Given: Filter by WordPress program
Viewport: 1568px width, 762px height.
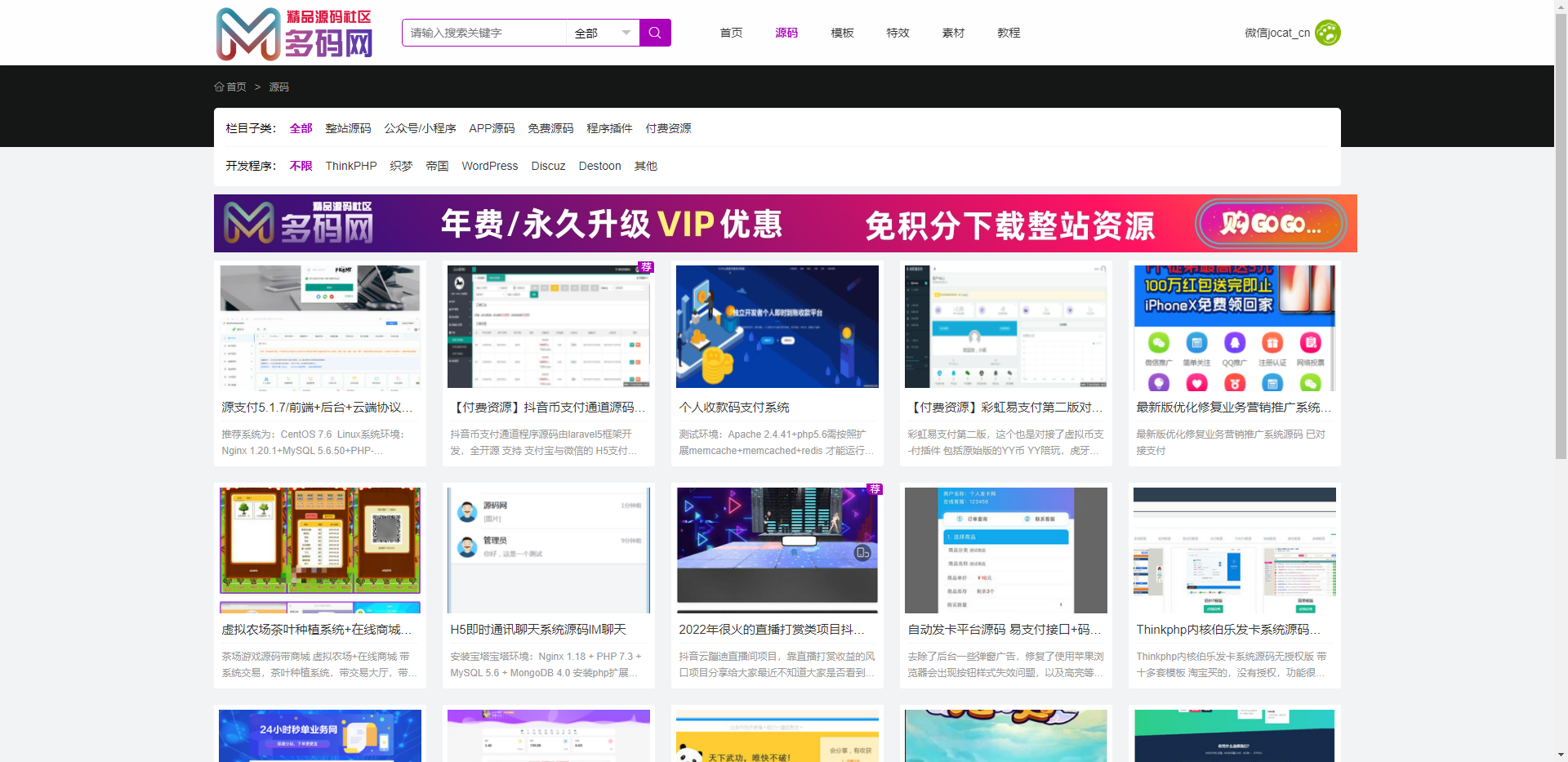Looking at the screenshot, I should pyautogui.click(x=490, y=166).
